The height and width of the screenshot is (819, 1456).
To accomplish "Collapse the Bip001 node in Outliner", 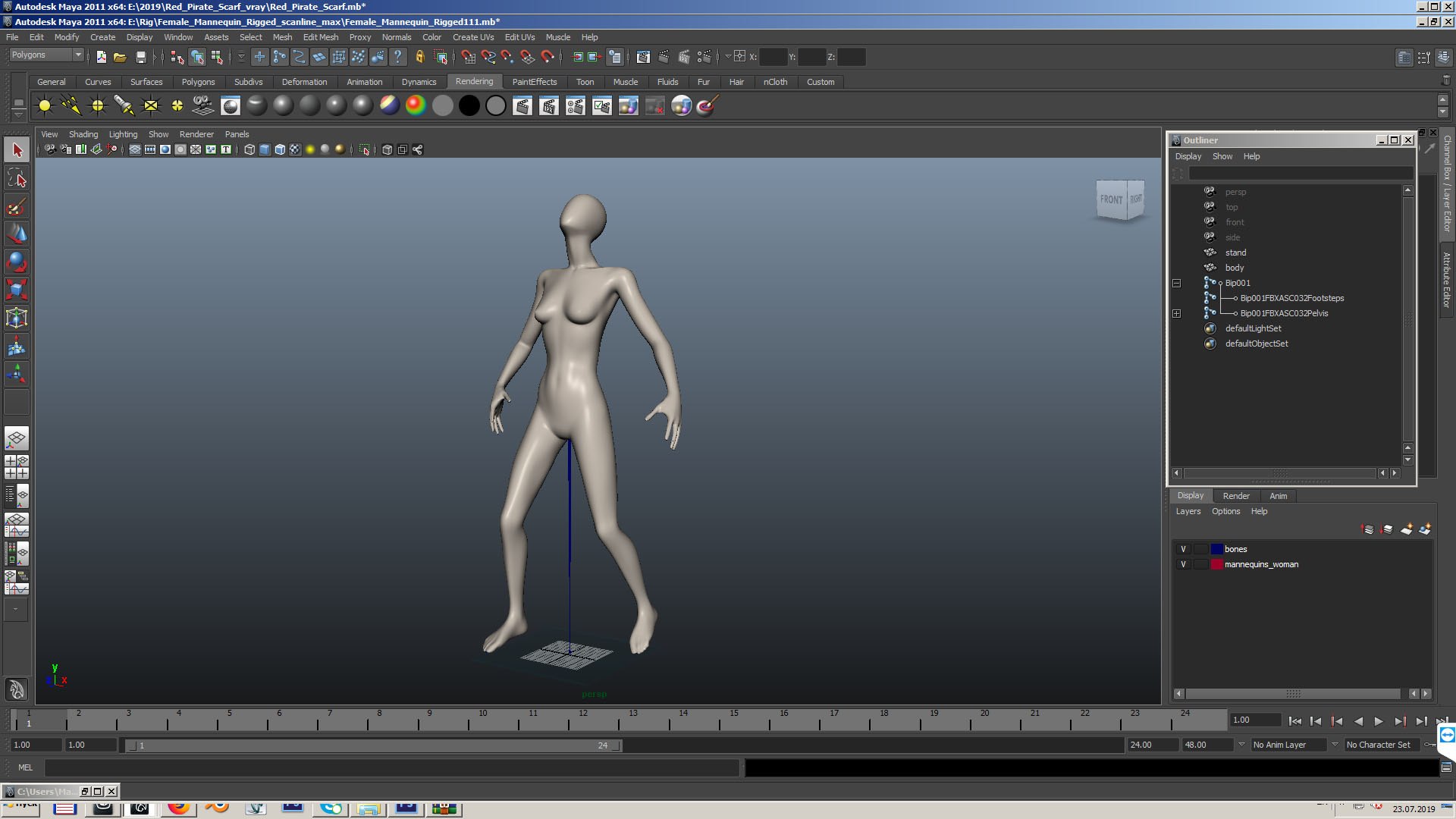I will 1176,283.
